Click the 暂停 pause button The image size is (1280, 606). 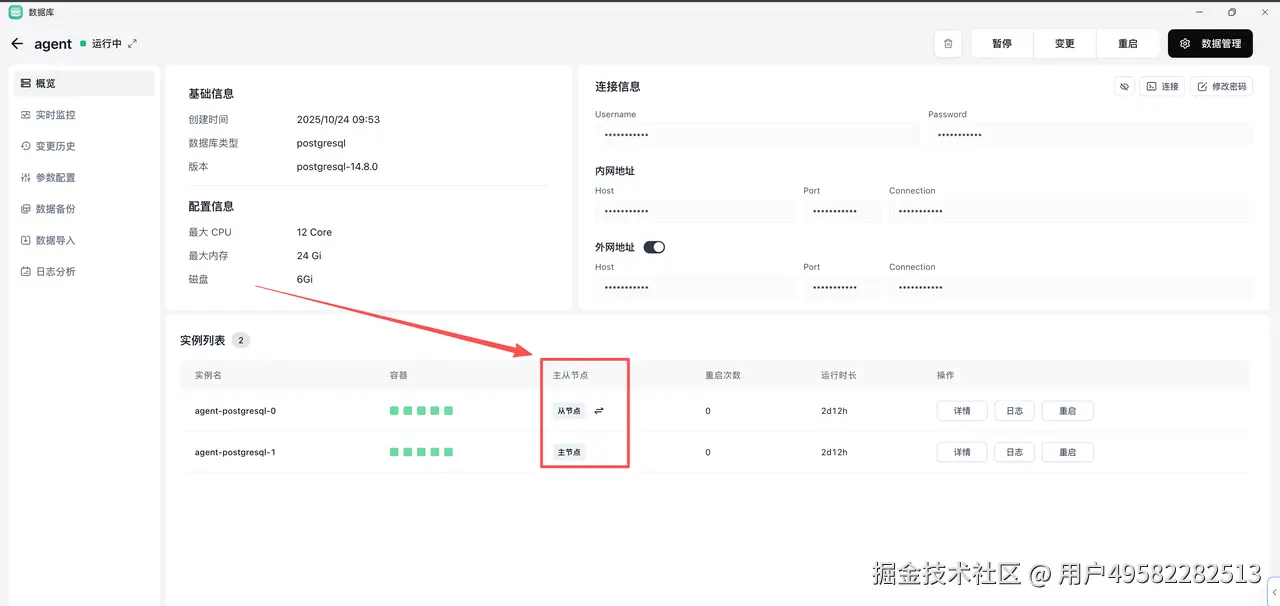point(1002,44)
